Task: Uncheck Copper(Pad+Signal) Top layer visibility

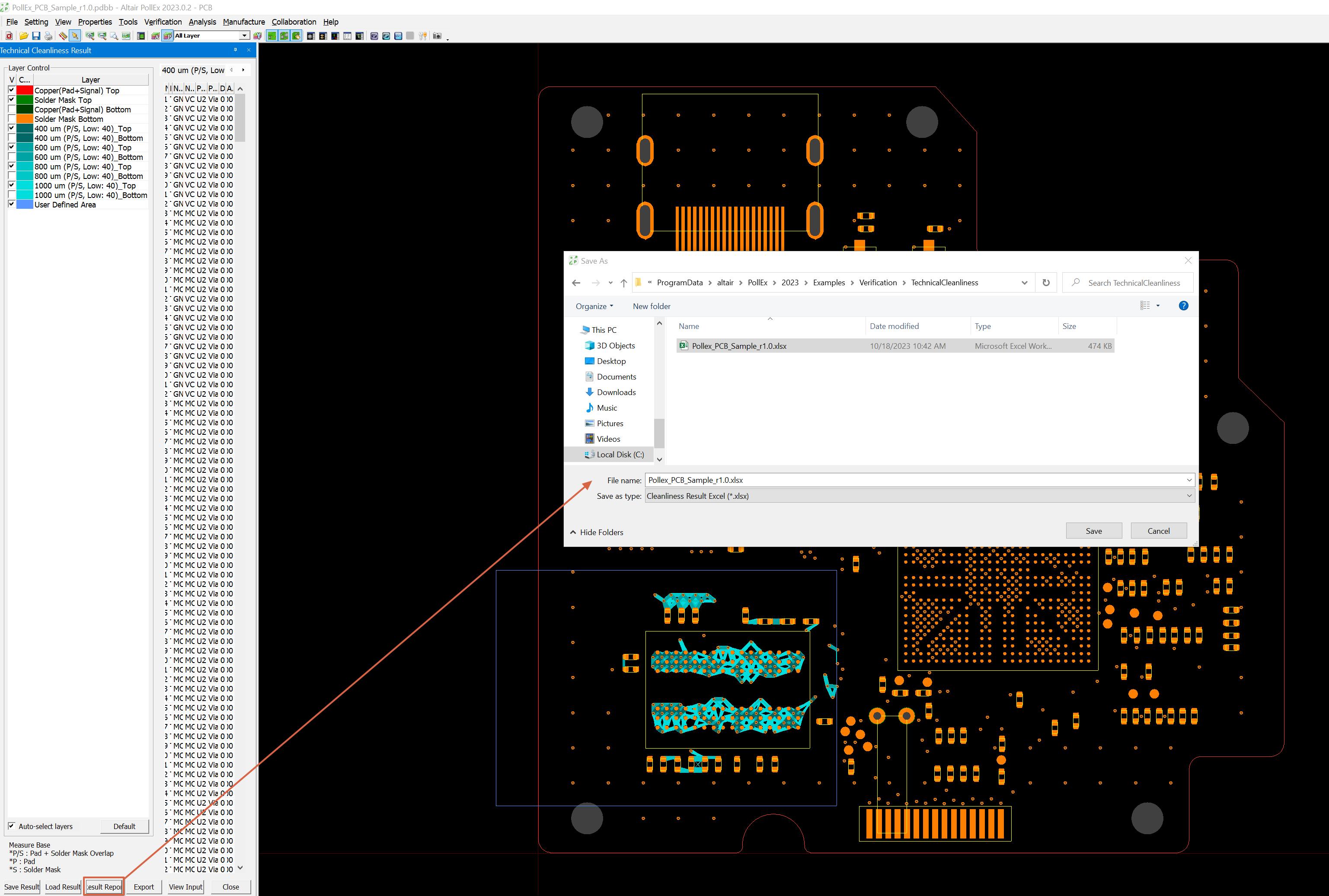Action: coord(11,90)
